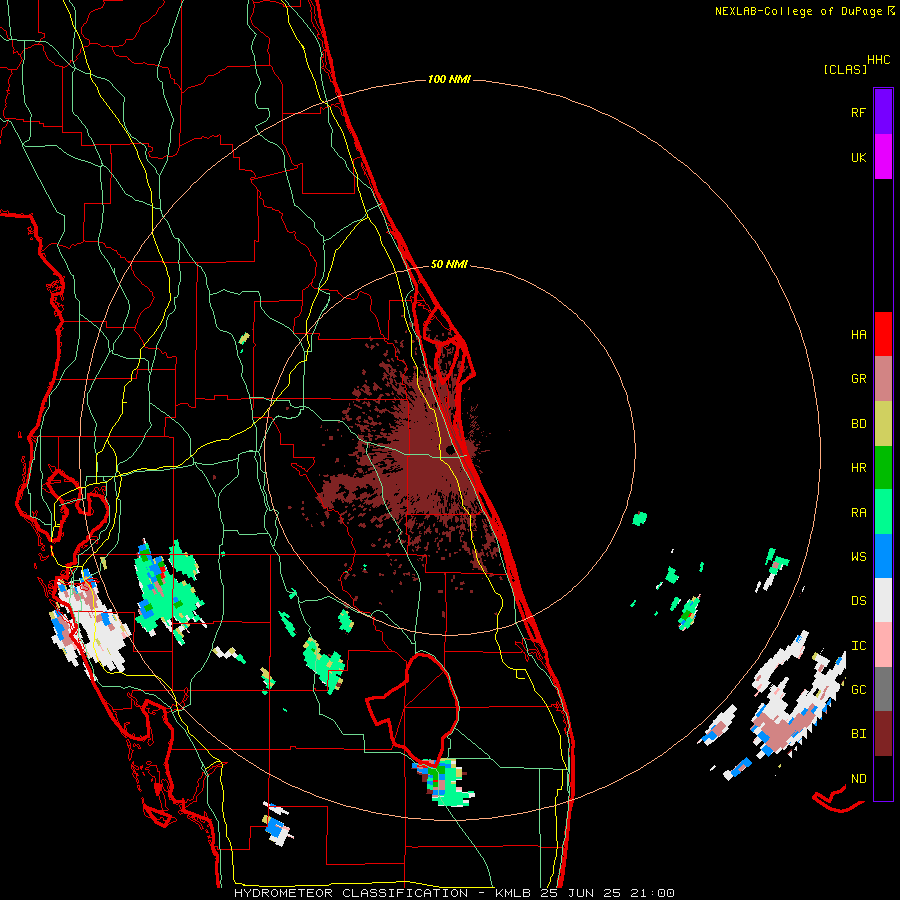Click the "100 NMI" range ring label
Image resolution: width=900 pixels, height=900 pixels.
(x=449, y=79)
